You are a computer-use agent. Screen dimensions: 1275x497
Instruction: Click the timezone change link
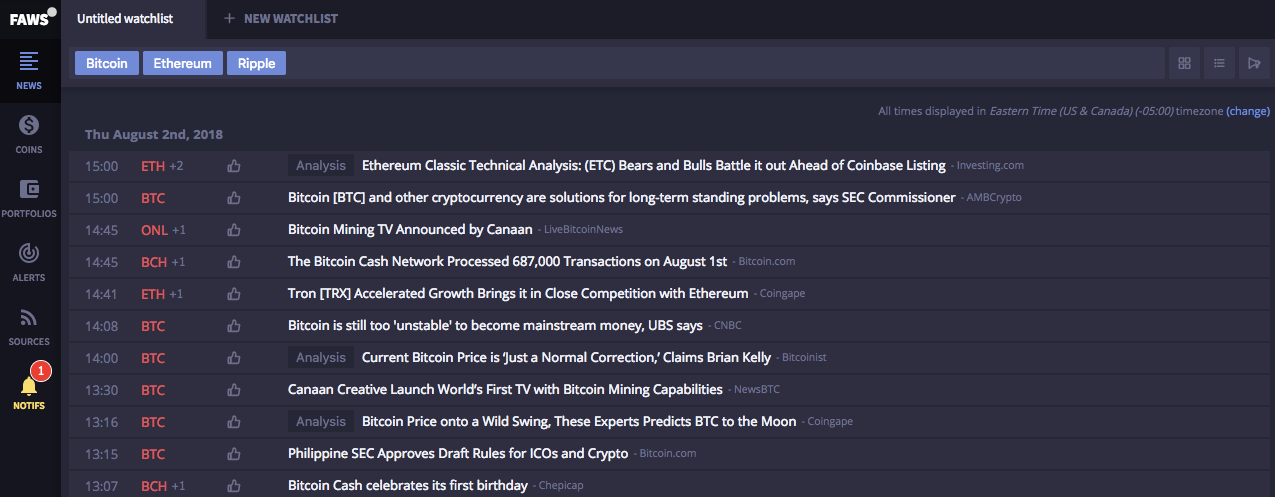pos(1248,111)
